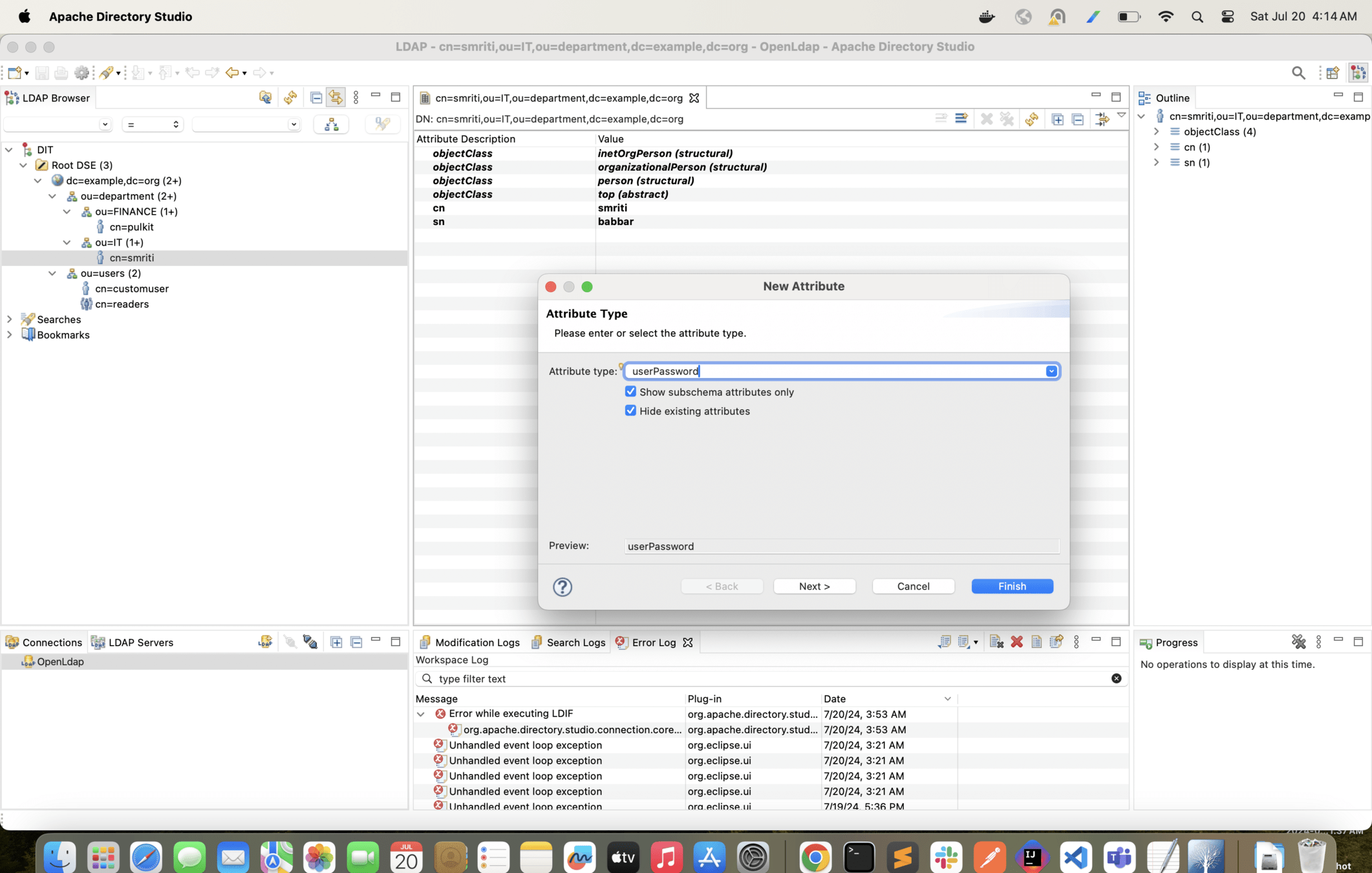The height and width of the screenshot is (873, 1372).
Task: Click the Next > button
Action: 814,586
